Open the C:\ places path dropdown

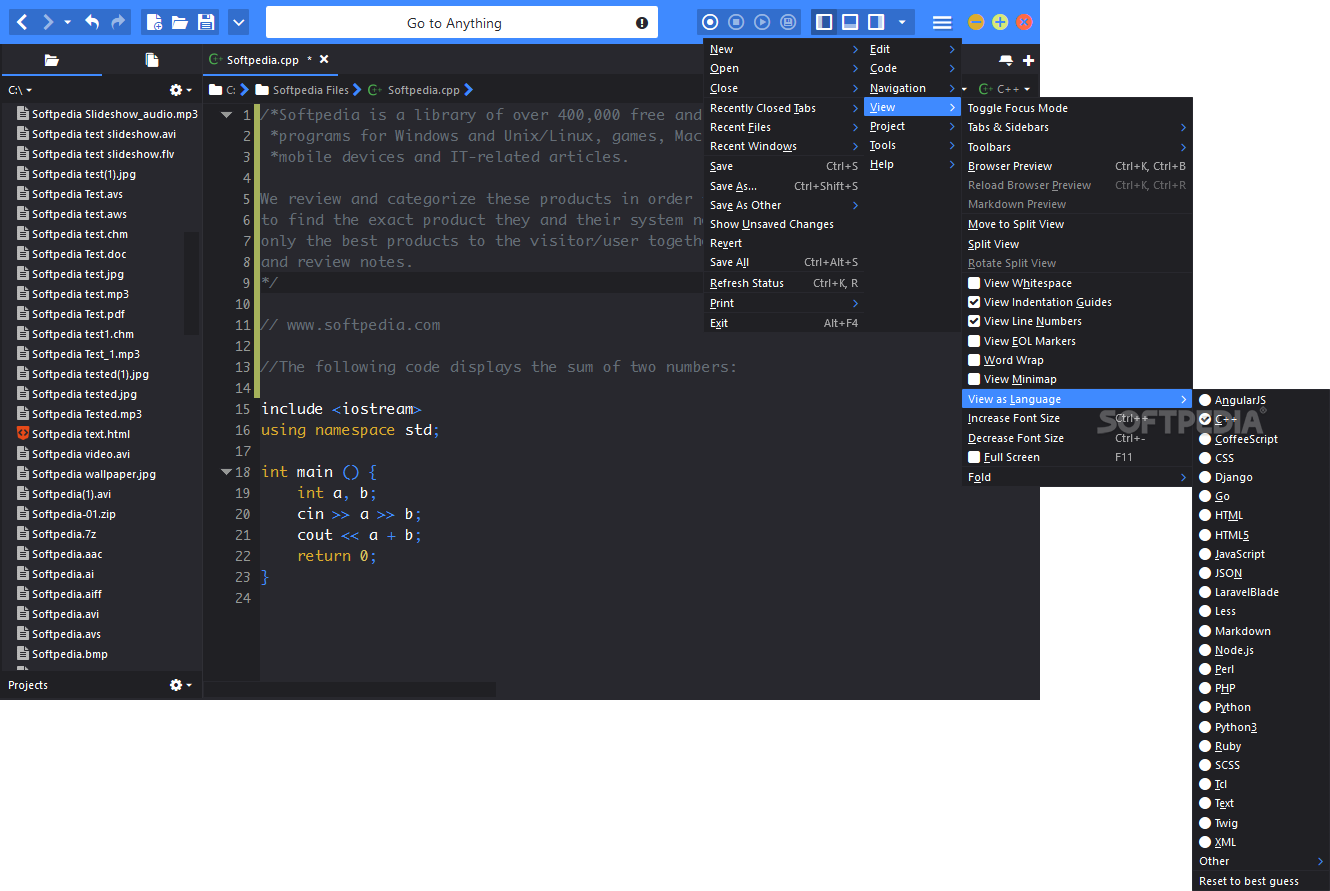(20, 90)
